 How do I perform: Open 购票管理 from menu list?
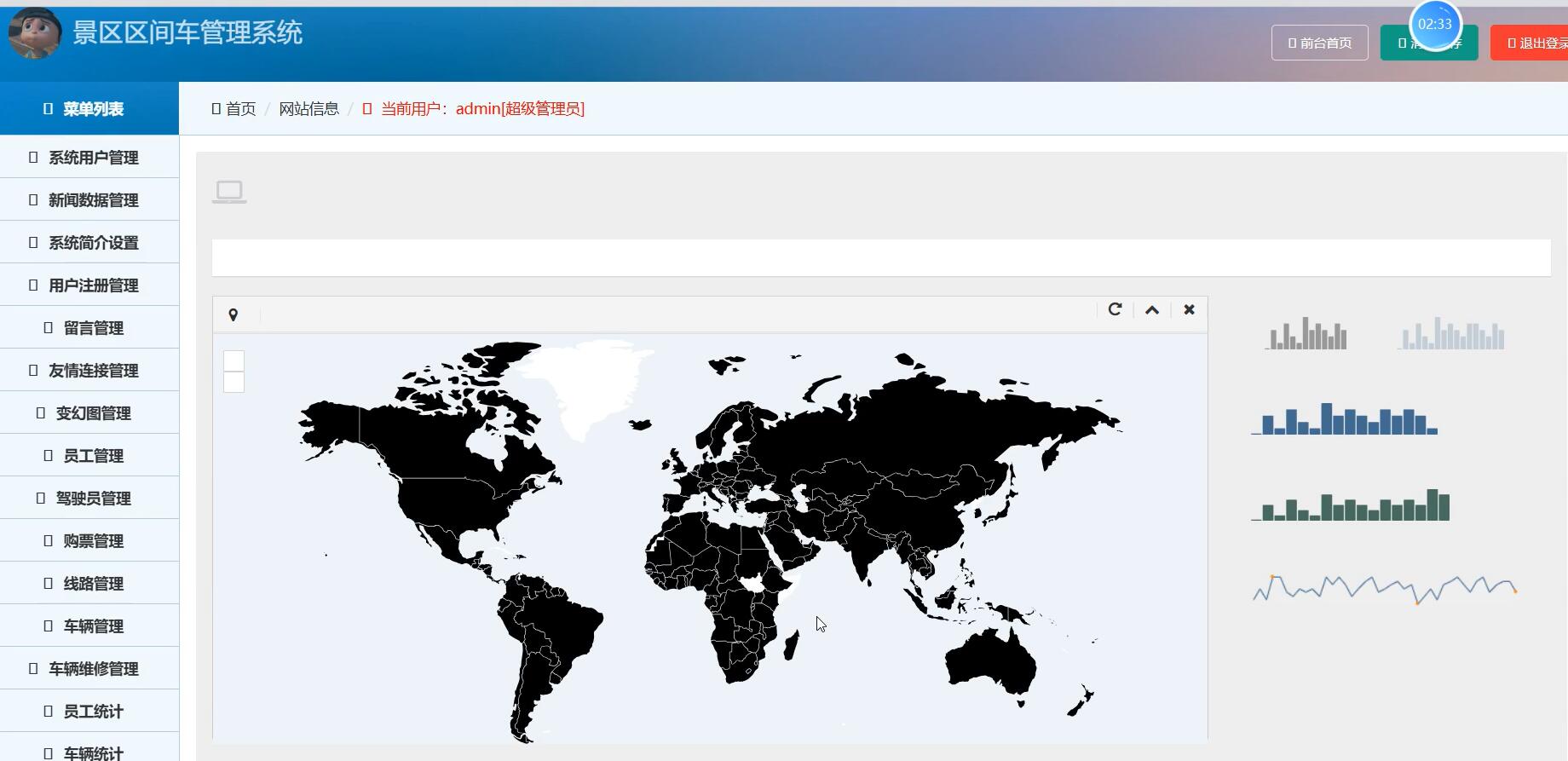point(92,541)
